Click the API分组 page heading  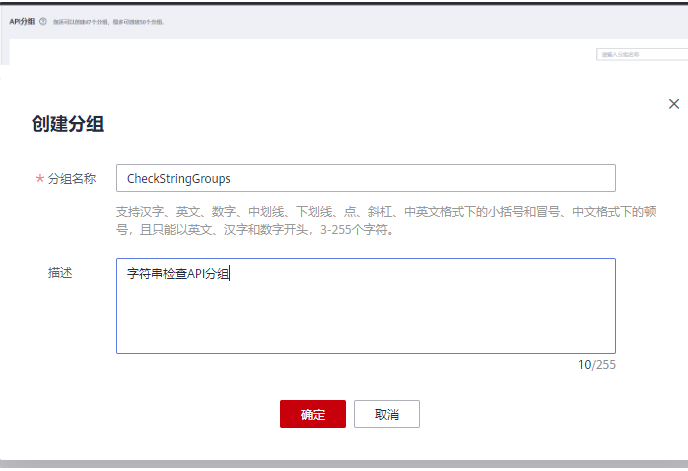tap(22, 21)
